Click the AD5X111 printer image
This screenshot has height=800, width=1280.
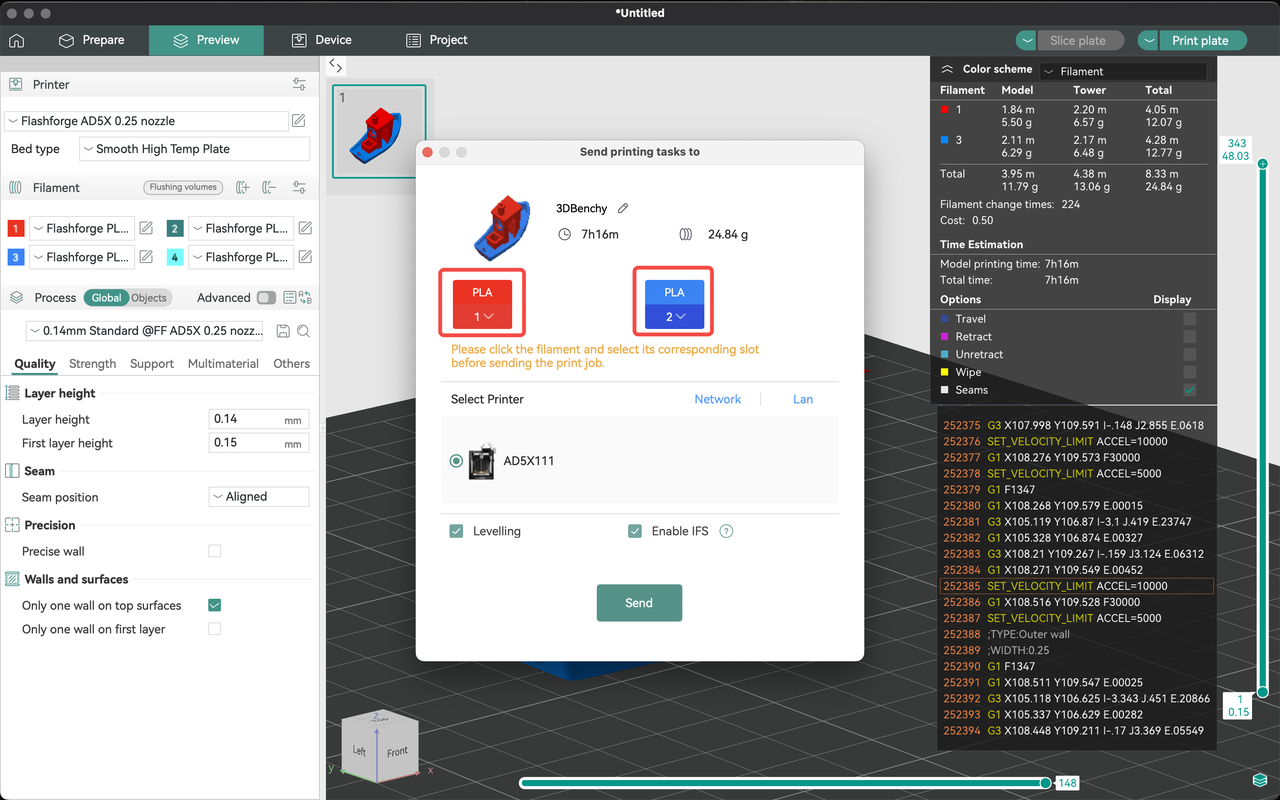(482, 461)
